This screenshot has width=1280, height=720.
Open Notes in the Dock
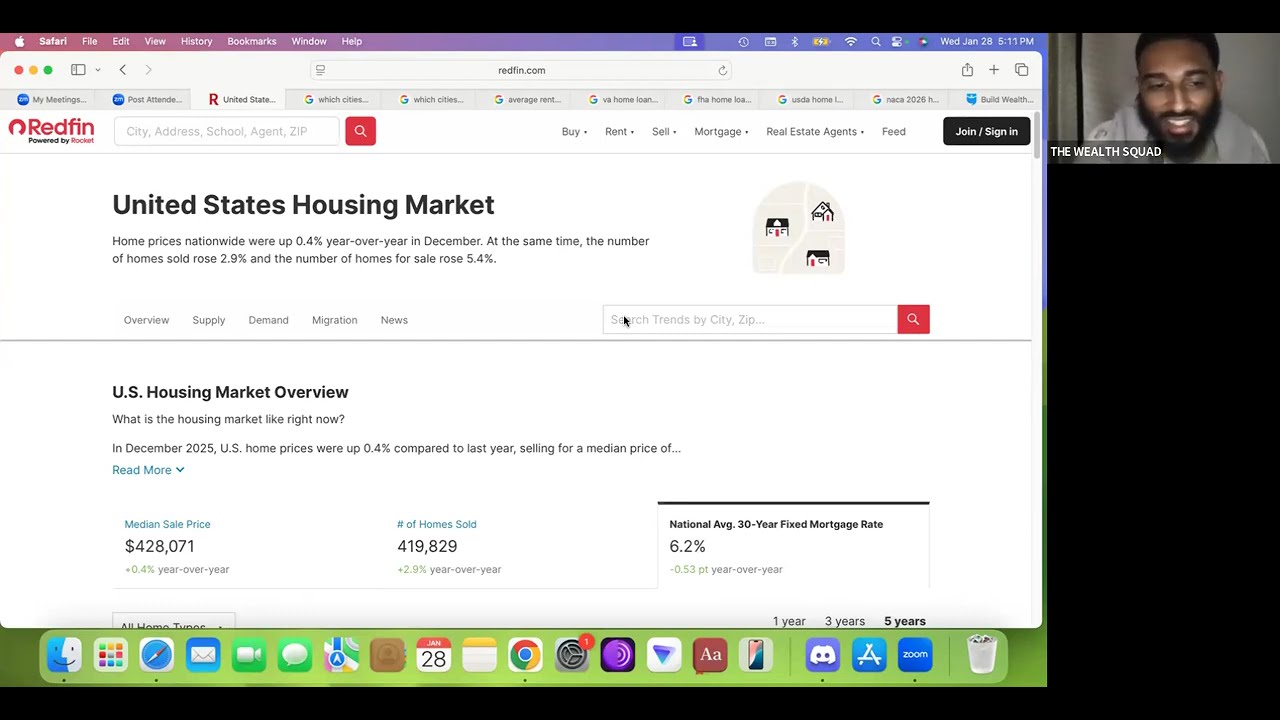pyautogui.click(x=479, y=656)
